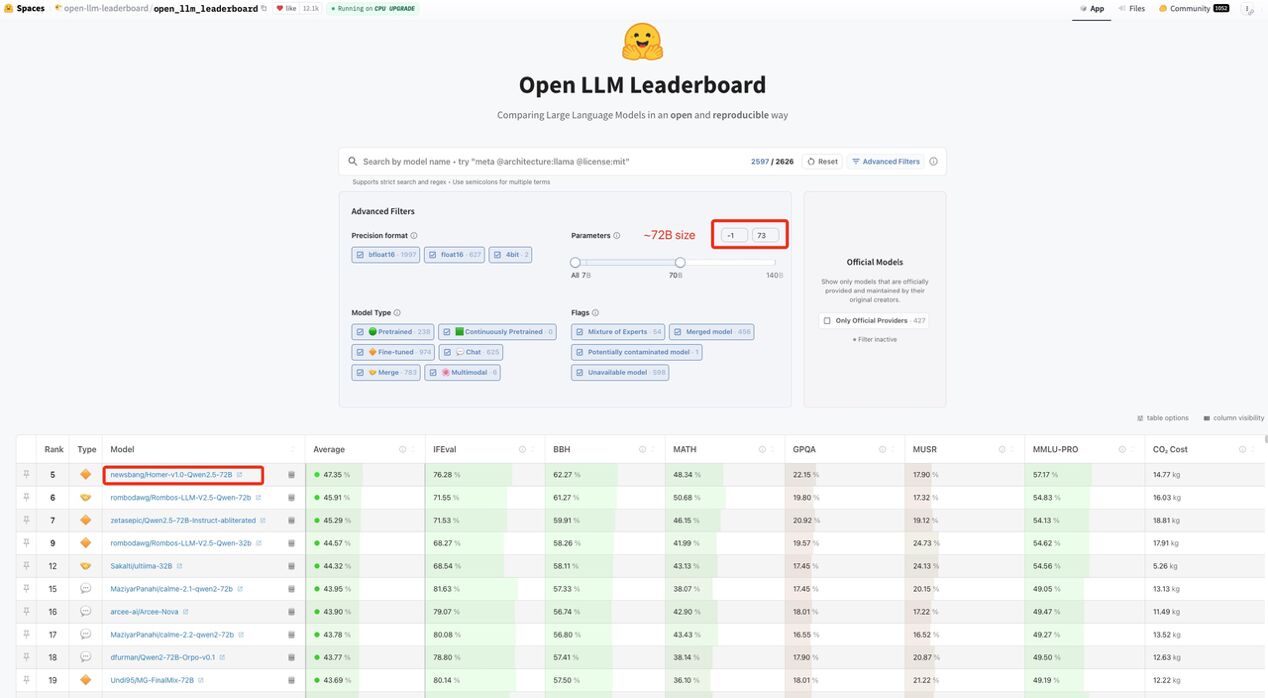This screenshot has width=1268, height=698.
Task: Click the details icon in the Homer-v1.0-Qwen2.5-72B row
Action: click(292, 475)
